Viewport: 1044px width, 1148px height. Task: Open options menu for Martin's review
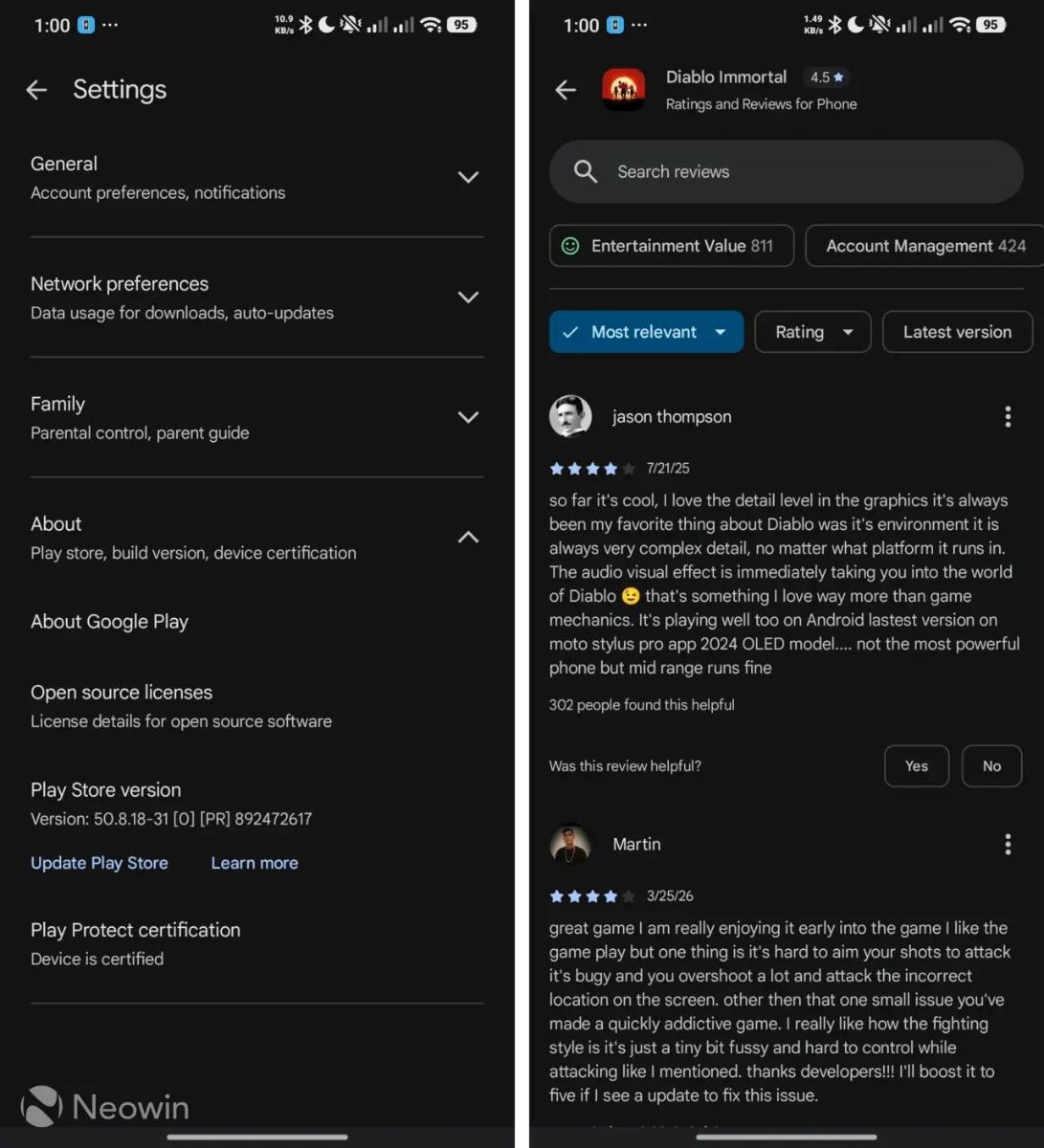pyautogui.click(x=1007, y=844)
